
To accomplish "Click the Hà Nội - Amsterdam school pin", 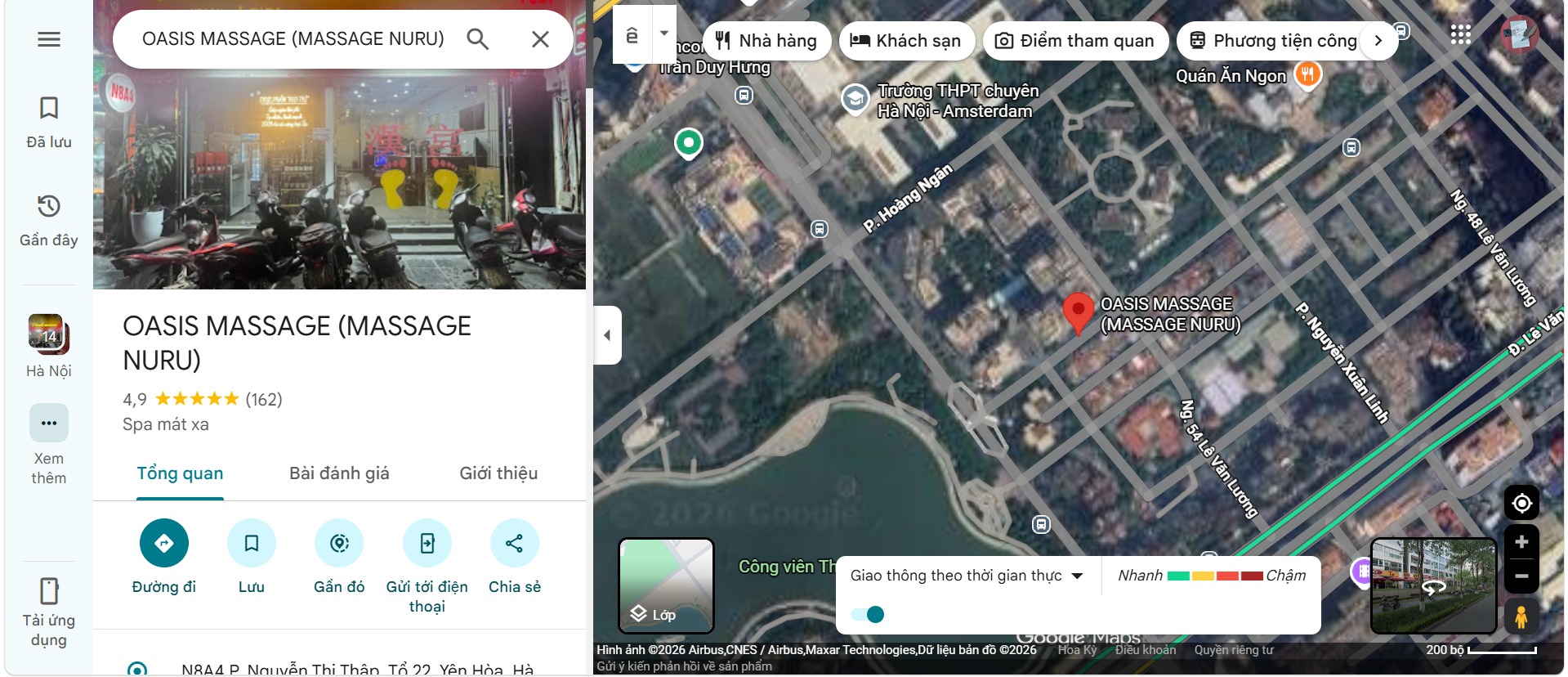I will 855,100.
